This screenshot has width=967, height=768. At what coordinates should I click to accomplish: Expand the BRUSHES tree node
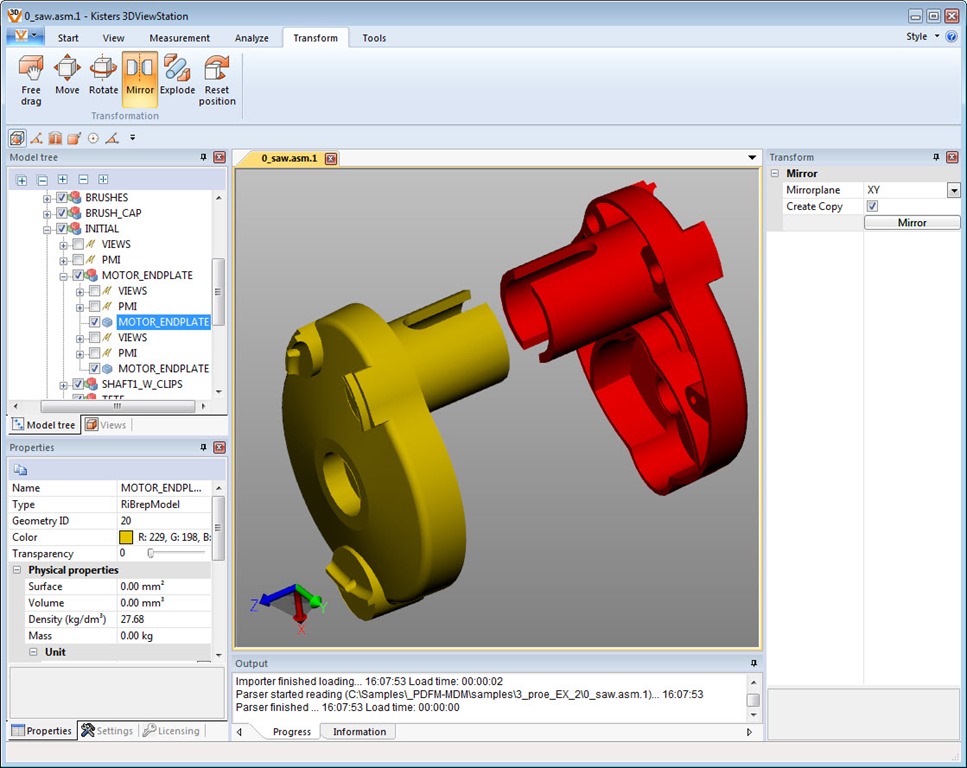(x=47, y=198)
